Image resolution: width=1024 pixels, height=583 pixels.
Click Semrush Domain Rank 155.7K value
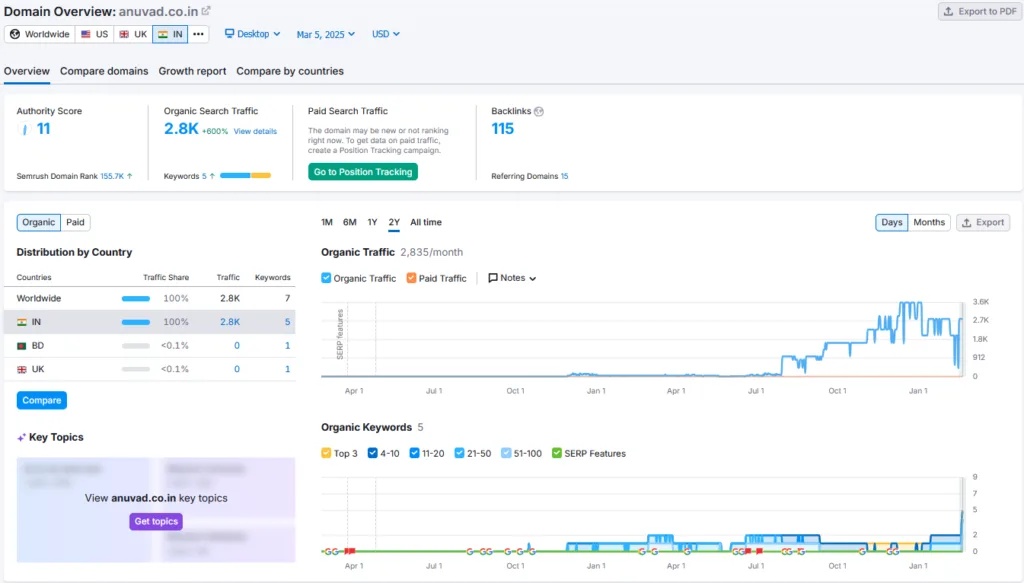(x=112, y=176)
